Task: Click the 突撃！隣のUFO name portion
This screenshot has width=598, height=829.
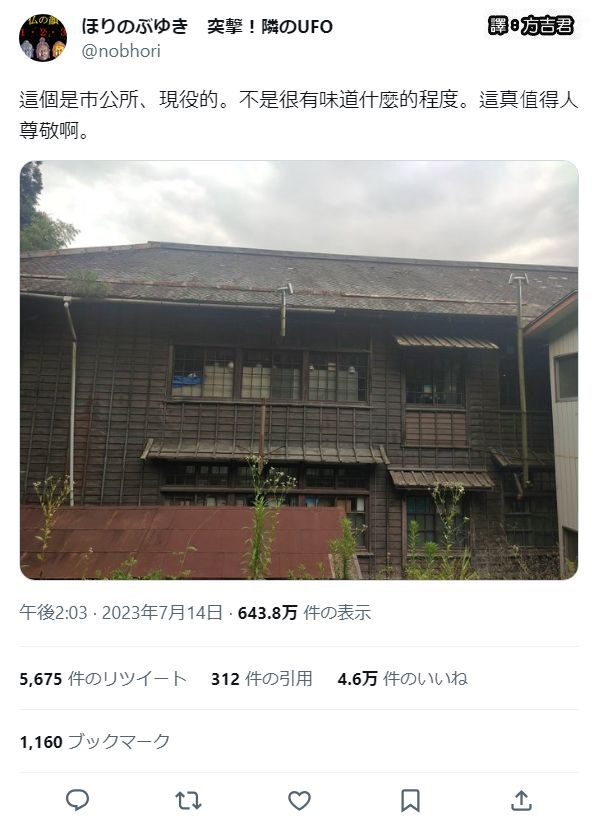Action: pos(270,26)
